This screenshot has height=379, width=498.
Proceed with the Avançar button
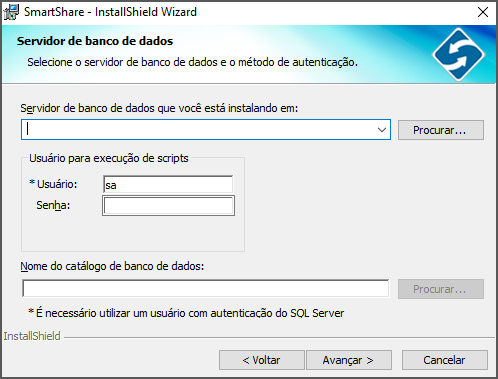[x=349, y=360]
